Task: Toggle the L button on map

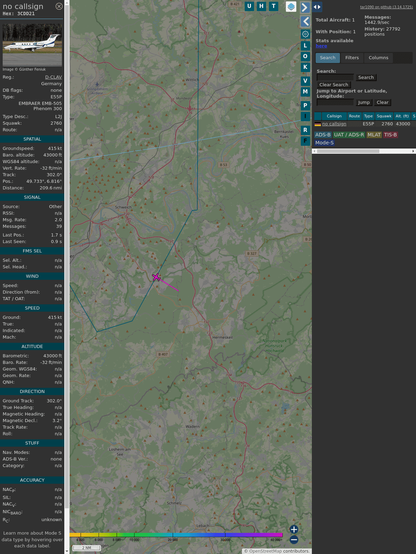Action: click(x=305, y=45)
